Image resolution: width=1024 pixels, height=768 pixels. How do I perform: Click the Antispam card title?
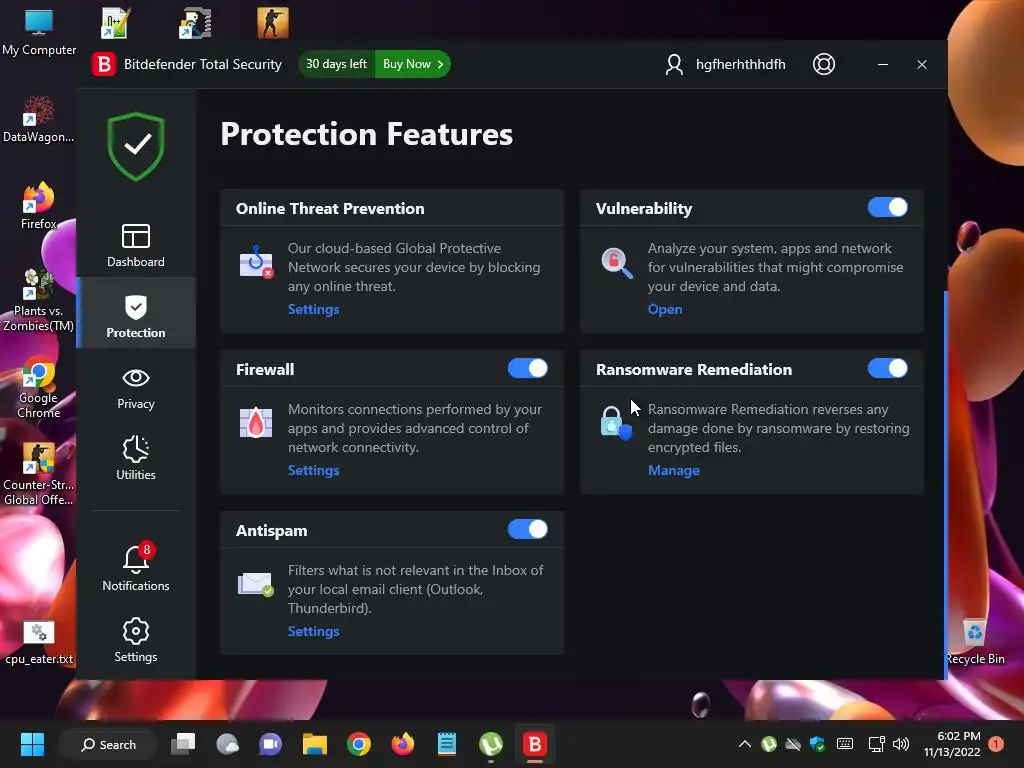click(x=271, y=531)
